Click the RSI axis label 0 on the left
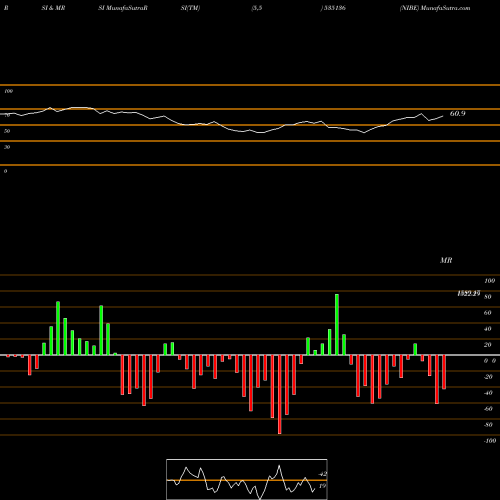Screen dimensions: 500x500 tap(5, 171)
